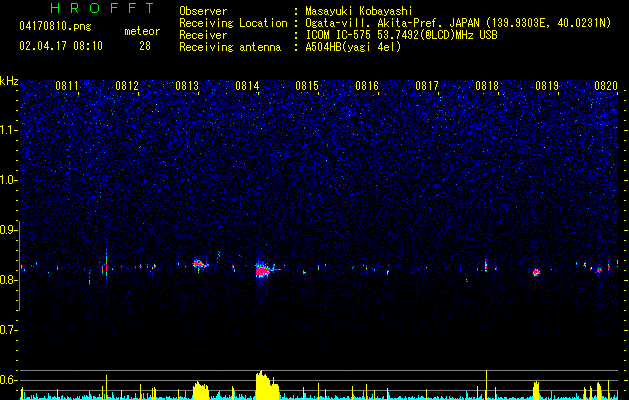Click the 0817 time marker
Image resolution: width=629 pixels, height=400 pixels.
coord(427,85)
